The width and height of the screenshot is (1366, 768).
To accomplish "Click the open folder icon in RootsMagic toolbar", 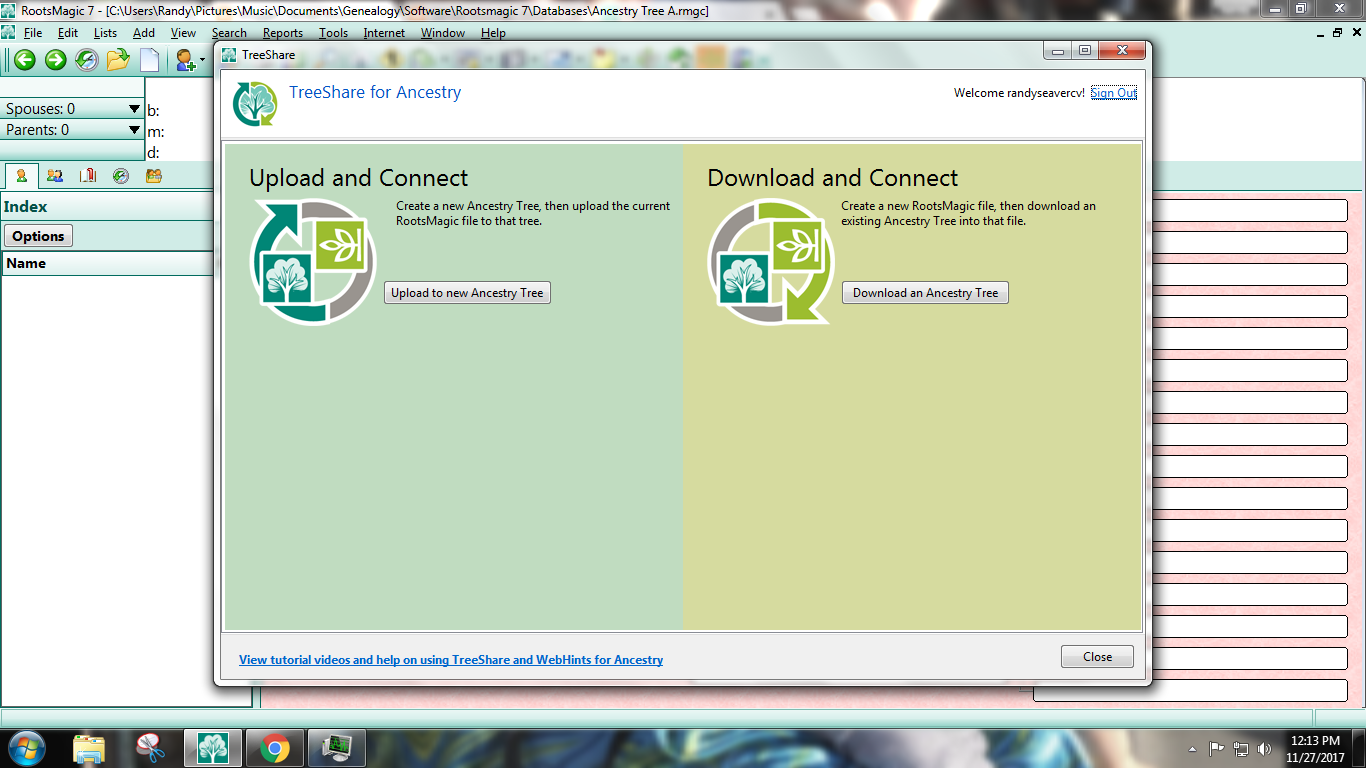I will pyautogui.click(x=118, y=60).
